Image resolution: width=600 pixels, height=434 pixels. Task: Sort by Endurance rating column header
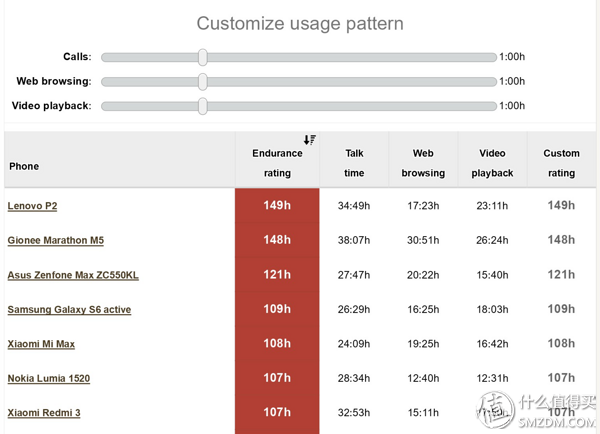277,163
